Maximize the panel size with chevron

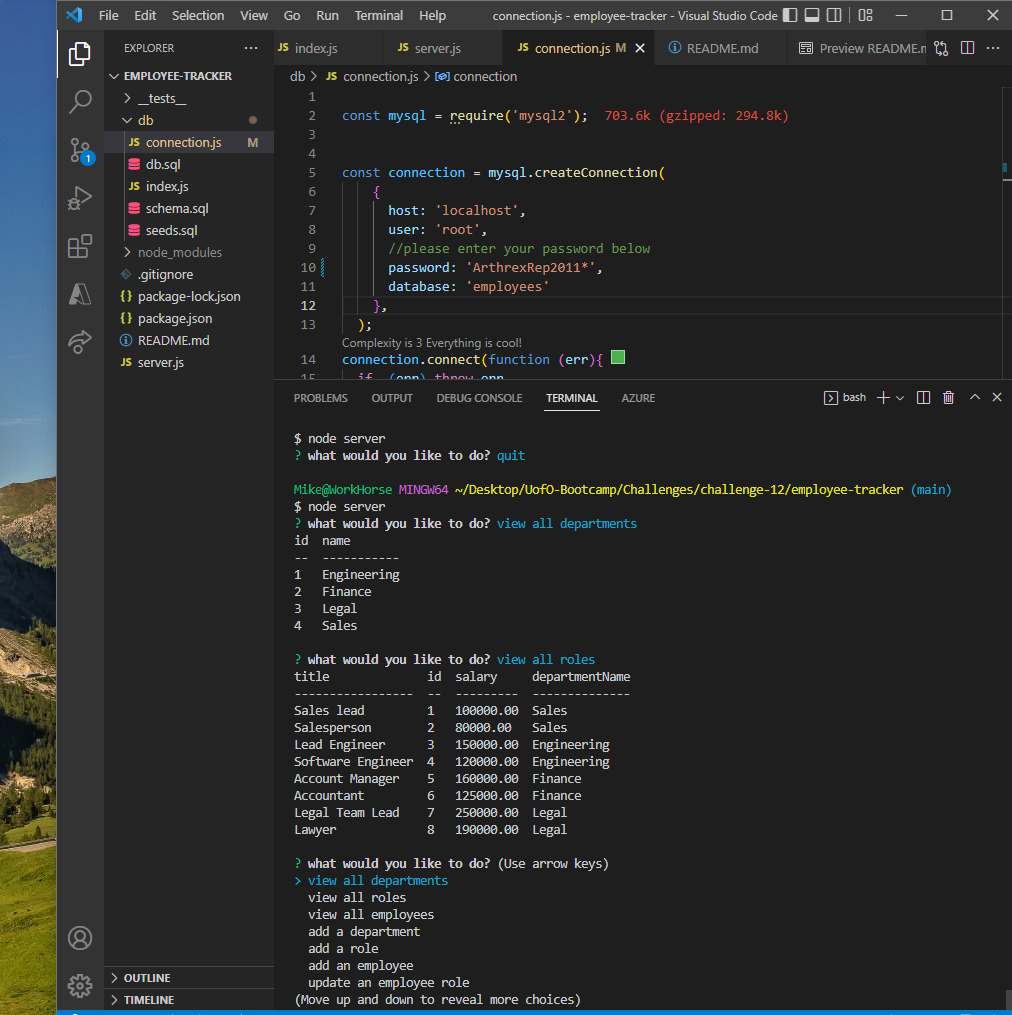click(x=974, y=397)
